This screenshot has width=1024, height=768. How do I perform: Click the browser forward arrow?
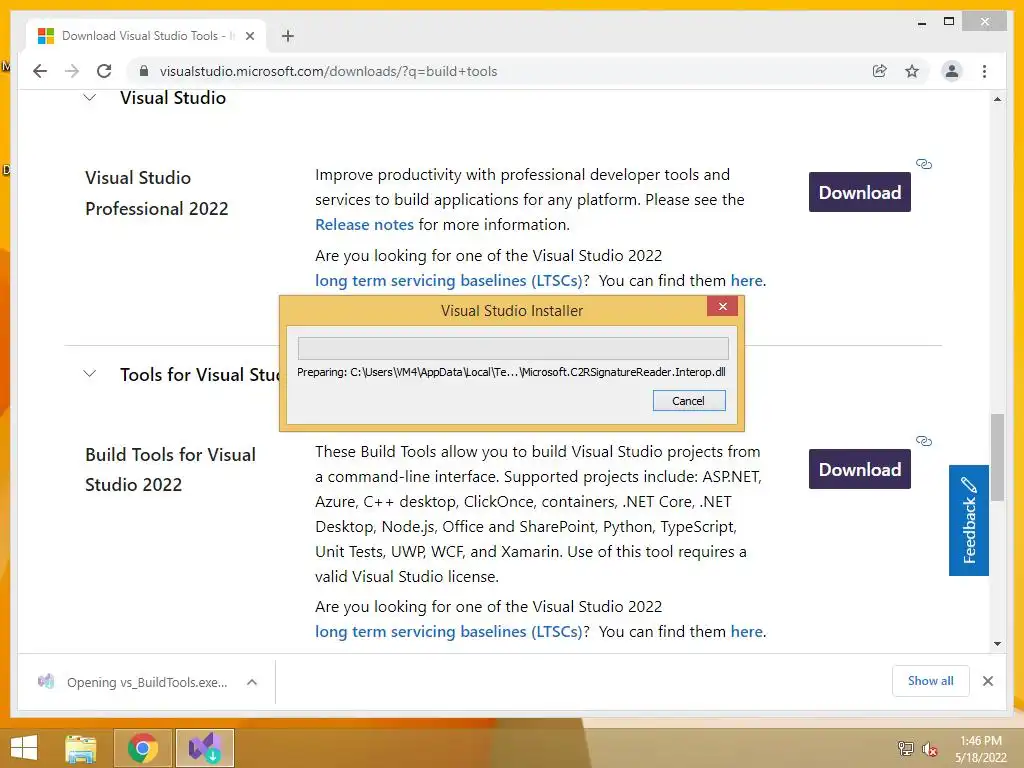72,71
